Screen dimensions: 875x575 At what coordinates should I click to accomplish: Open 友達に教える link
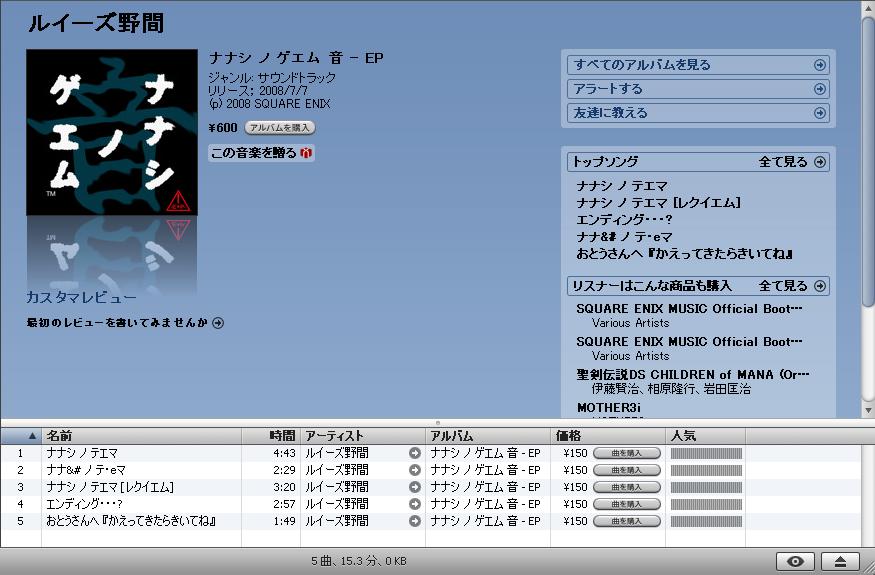click(x=698, y=113)
